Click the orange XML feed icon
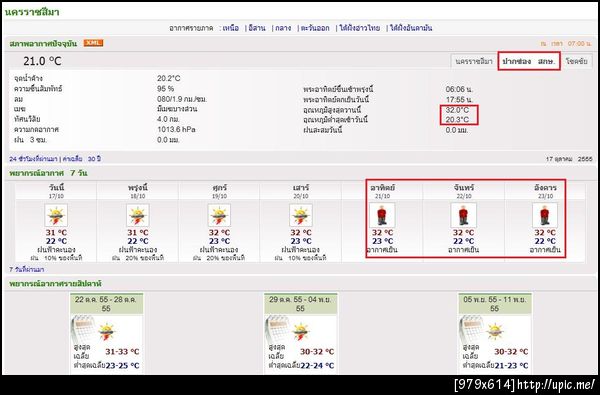 click(93, 43)
